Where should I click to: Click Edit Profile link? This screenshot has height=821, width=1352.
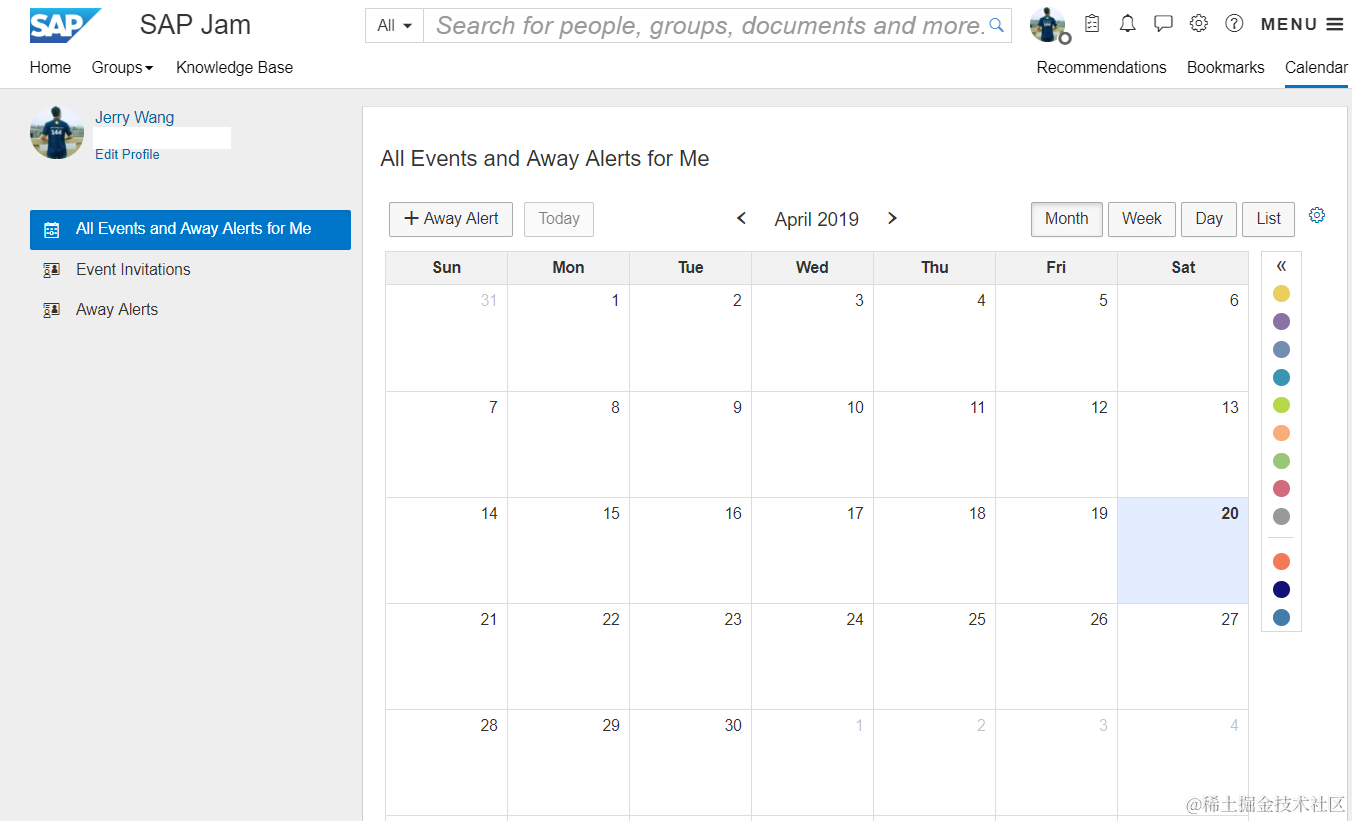coord(127,154)
